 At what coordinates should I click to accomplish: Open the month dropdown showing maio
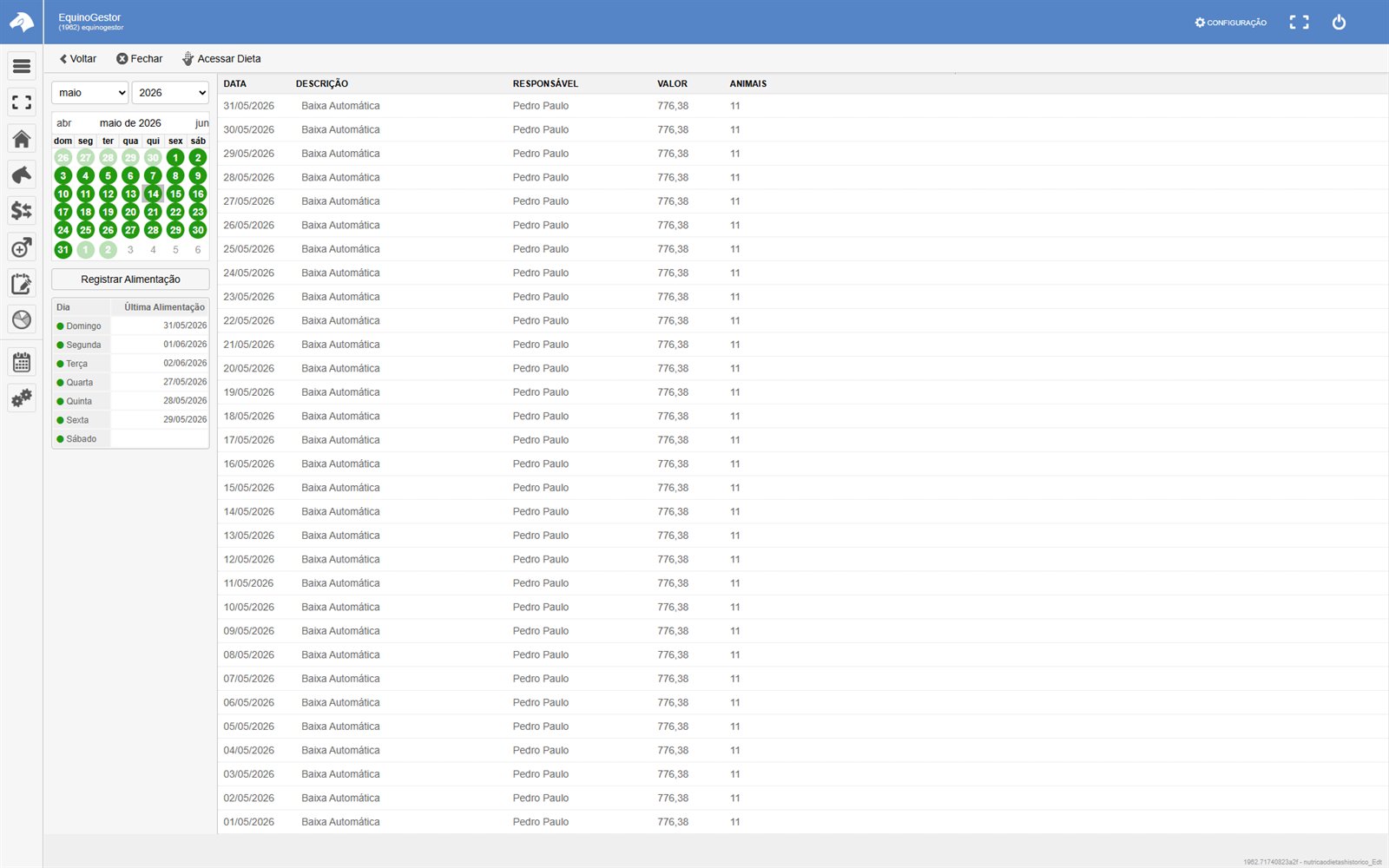(90, 93)
